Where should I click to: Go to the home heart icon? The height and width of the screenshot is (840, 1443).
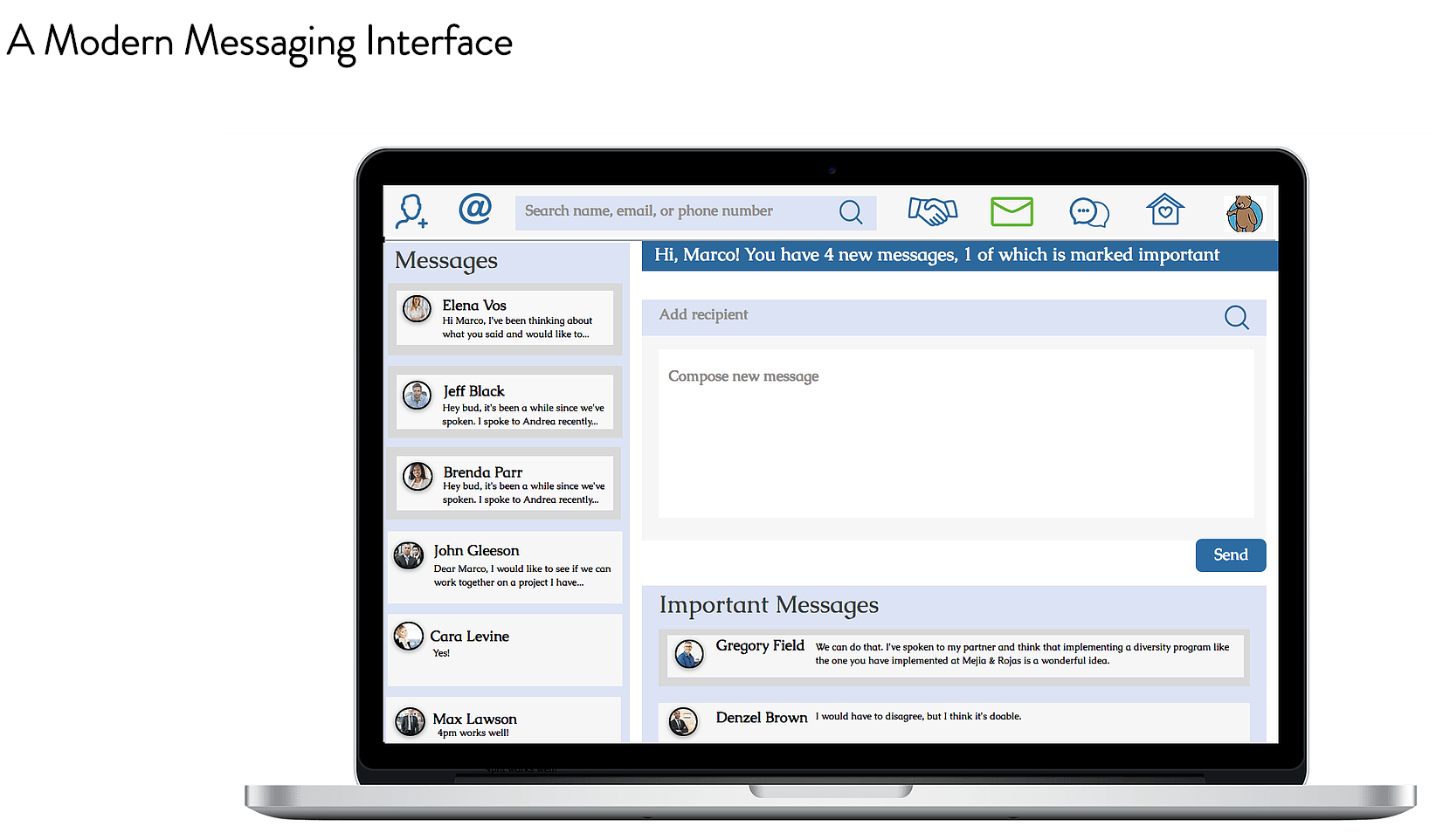click(x=1165, y=210)
